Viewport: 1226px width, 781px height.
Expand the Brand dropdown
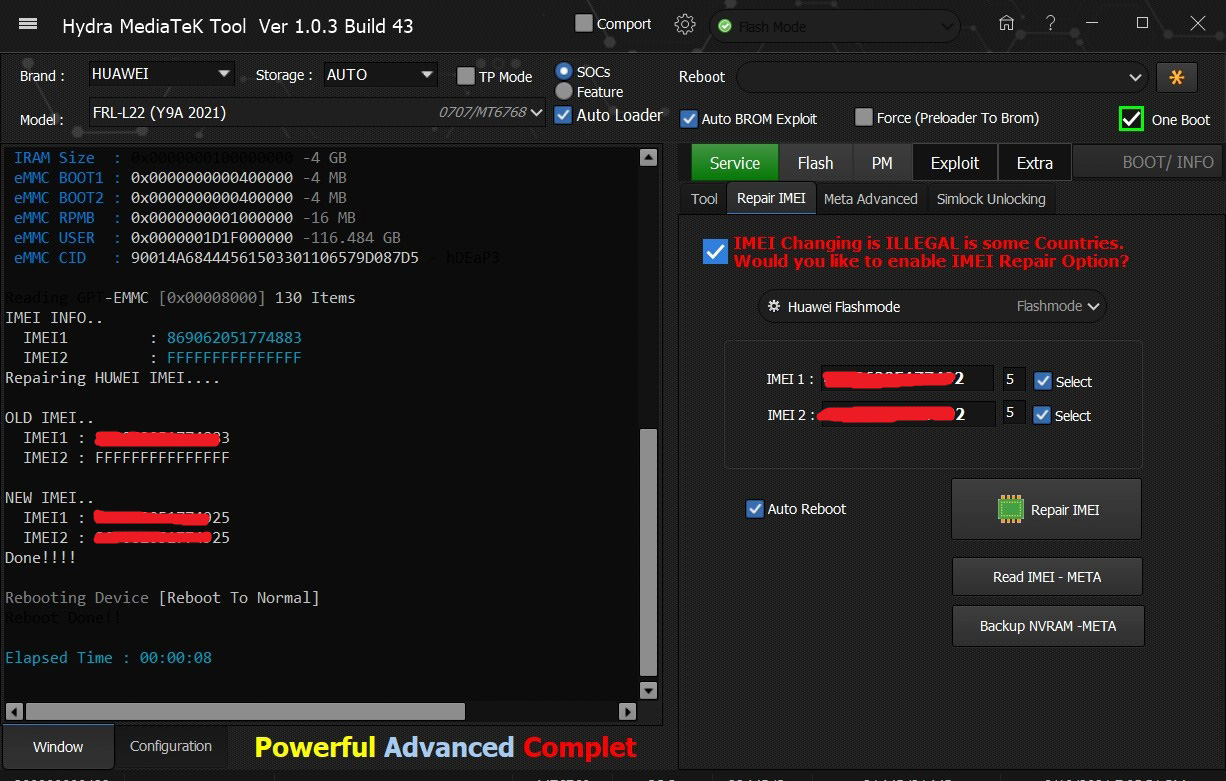coord(224,74)
